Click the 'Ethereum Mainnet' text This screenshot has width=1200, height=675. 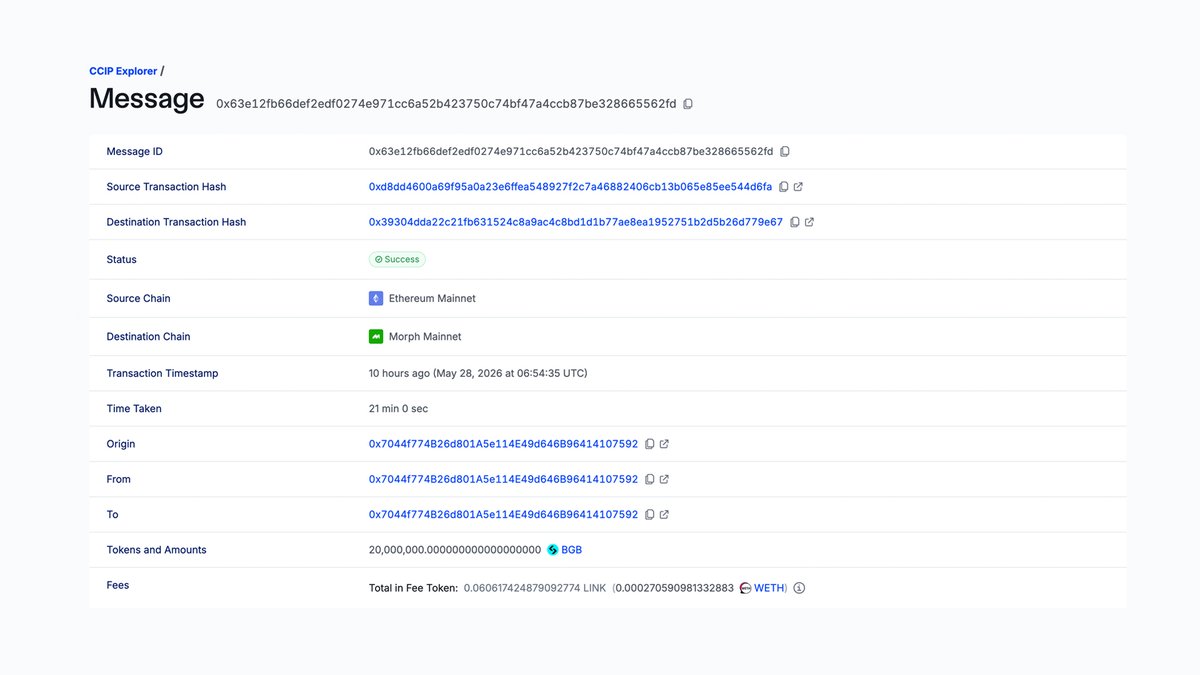click(x=432, y=298)
